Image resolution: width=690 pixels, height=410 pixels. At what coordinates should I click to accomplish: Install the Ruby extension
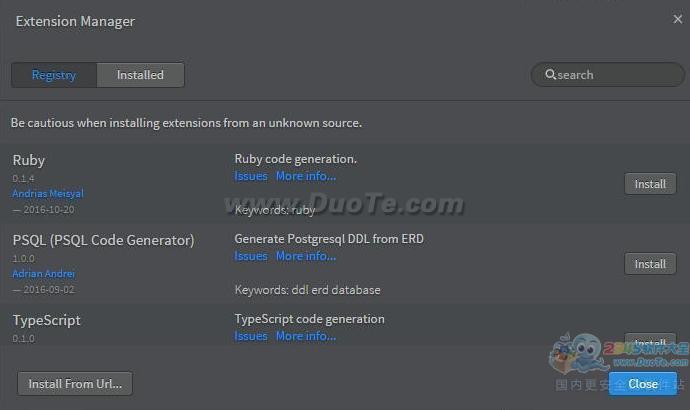(650, 184)
